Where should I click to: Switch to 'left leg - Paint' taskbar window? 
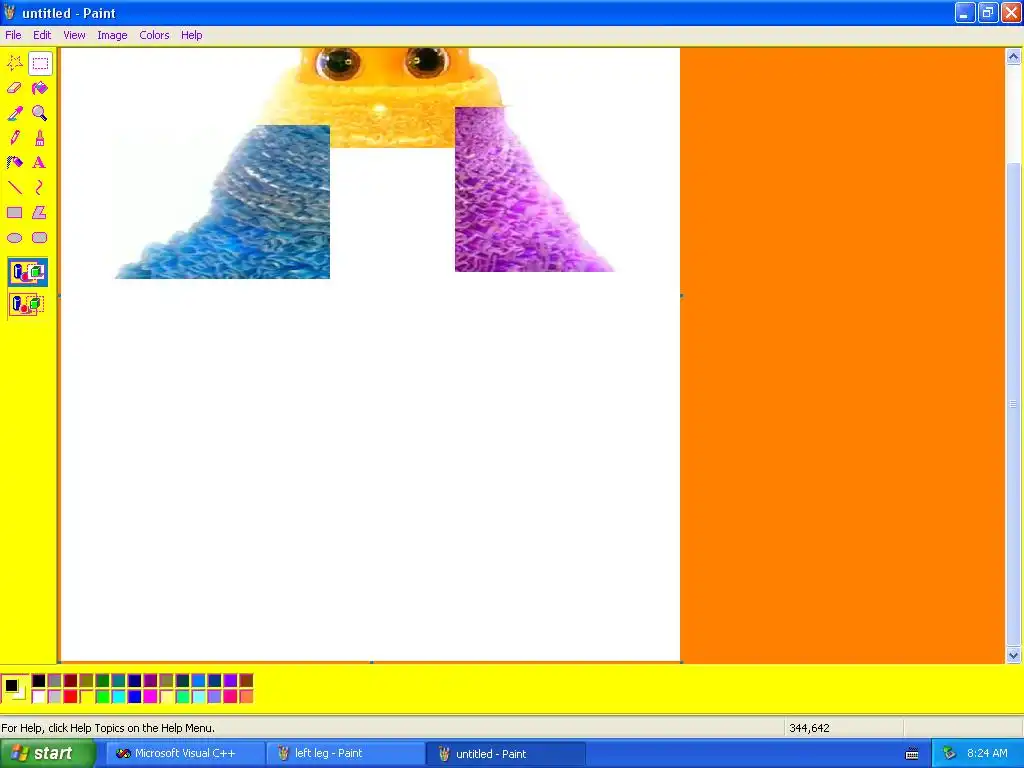[345, 754]
